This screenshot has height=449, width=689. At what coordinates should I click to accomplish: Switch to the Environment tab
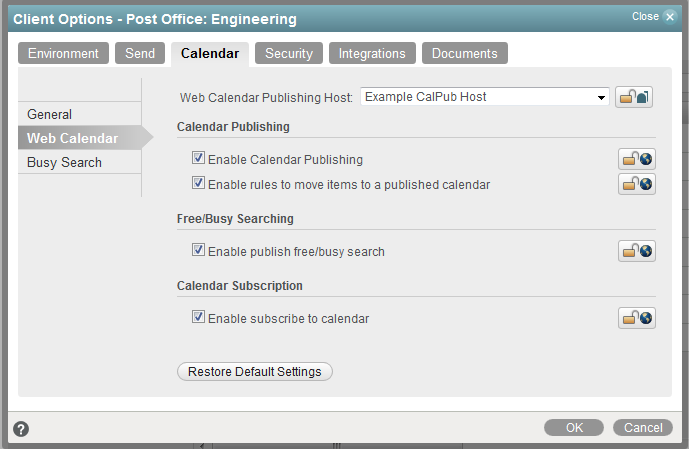pyautogui.click(x=63, y=54)
